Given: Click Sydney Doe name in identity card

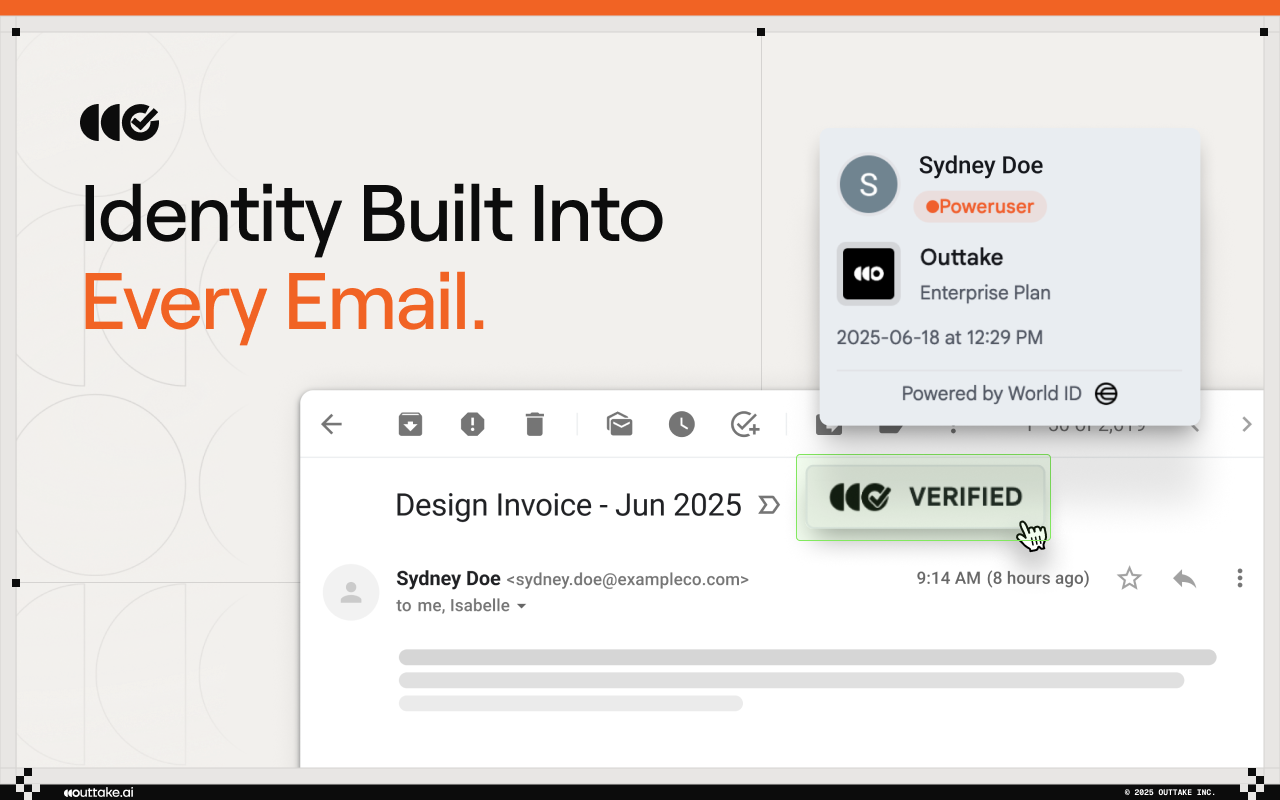Looking at the screenshot, I should (981, 166).
